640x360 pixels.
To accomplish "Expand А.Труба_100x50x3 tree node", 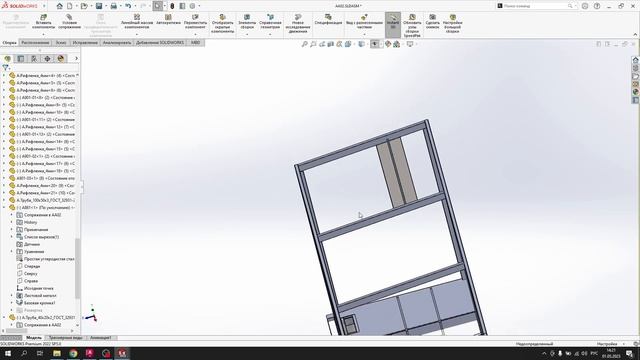I will tap(4, 200).
